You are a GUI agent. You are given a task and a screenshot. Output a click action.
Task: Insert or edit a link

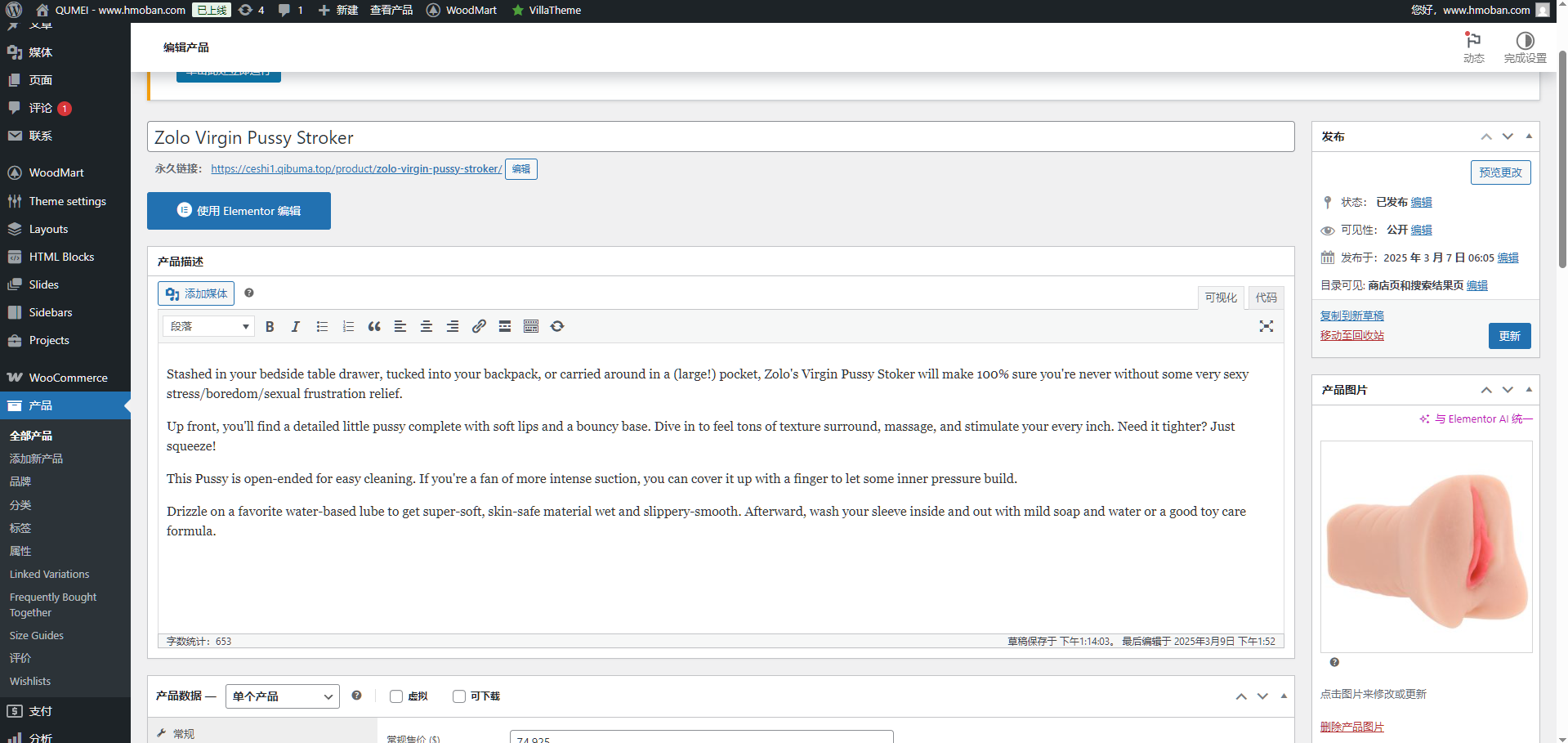479,326
